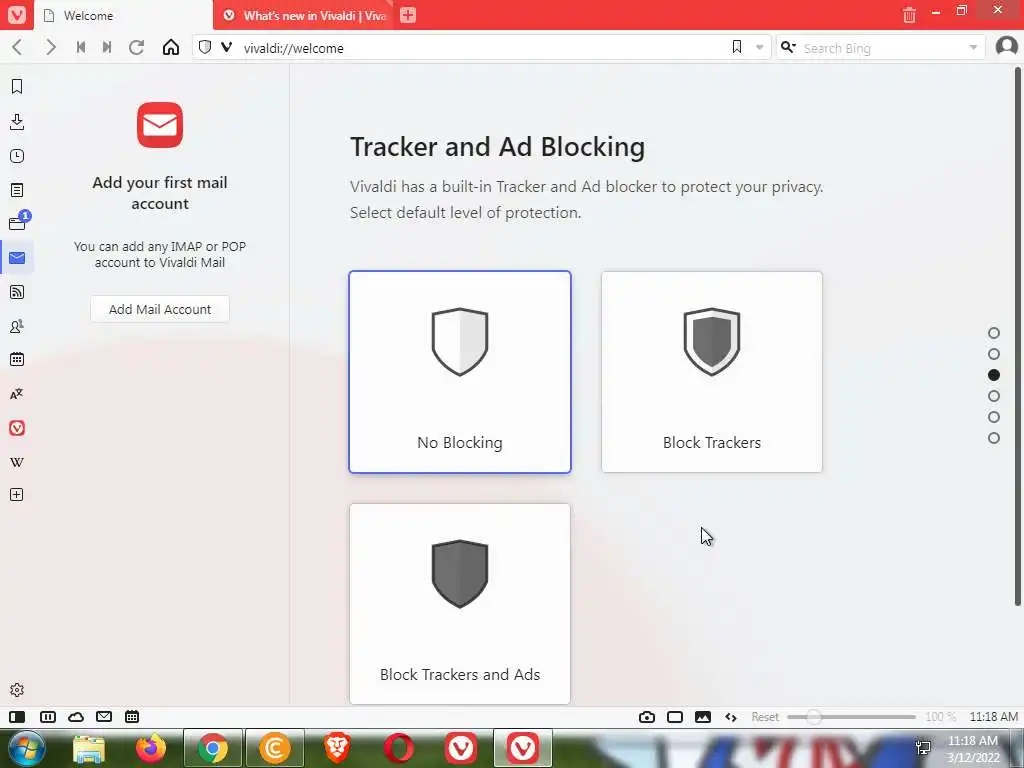Select the Mail panel icon
This screenshot has height=768, width=1024.
click(17, 258)
